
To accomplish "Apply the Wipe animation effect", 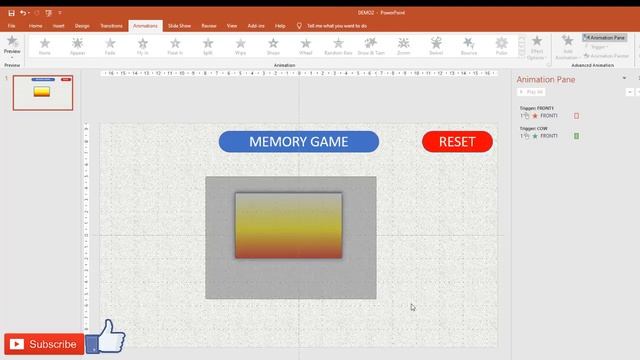I will tap(240, 46).
